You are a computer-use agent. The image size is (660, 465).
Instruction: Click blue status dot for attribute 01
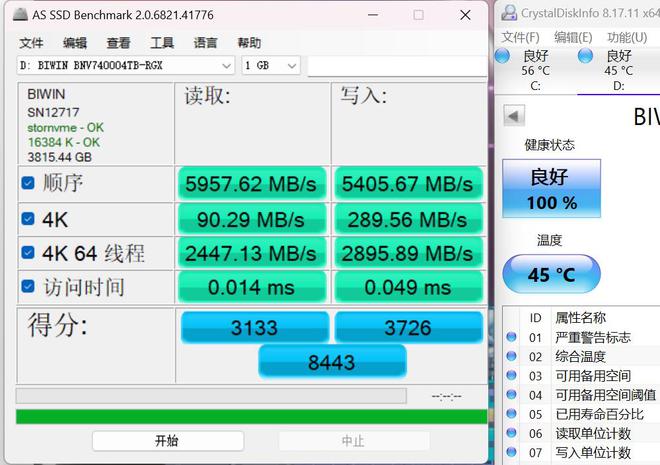(x=512, y=338)
